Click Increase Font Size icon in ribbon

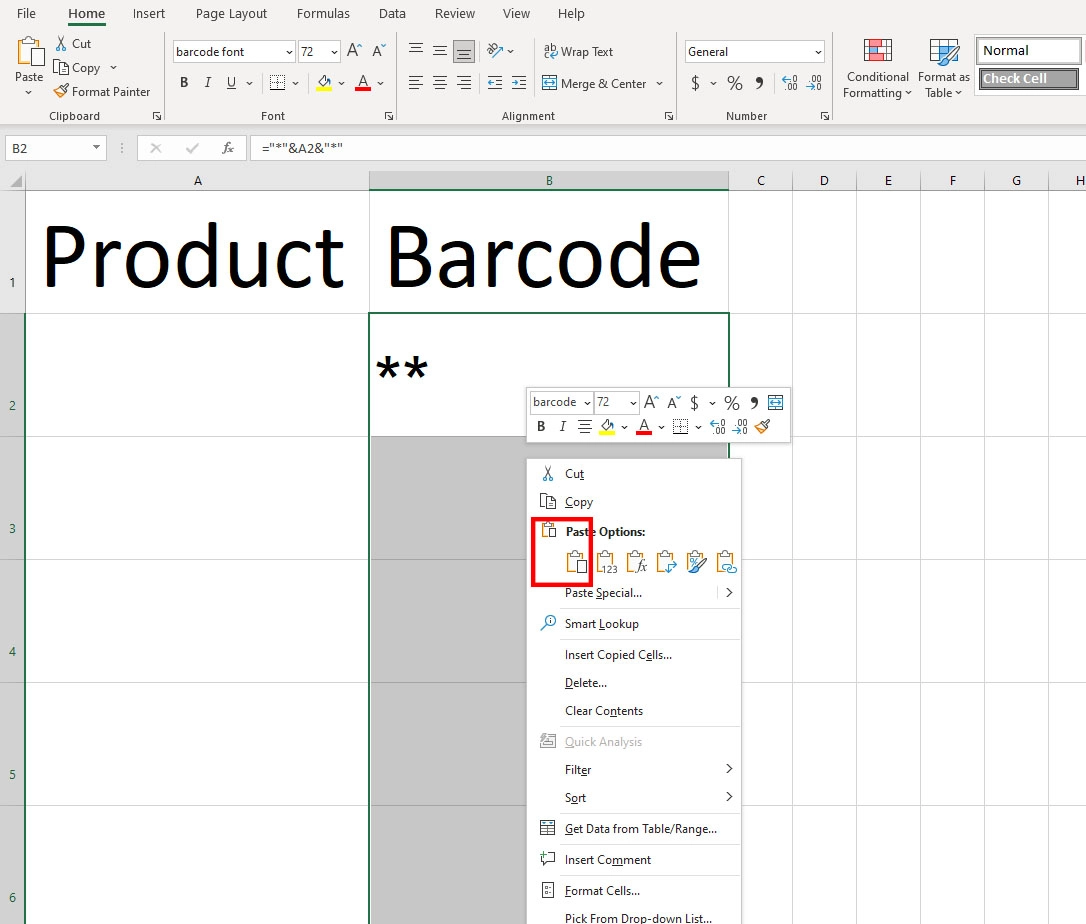(x=357, y=52)
